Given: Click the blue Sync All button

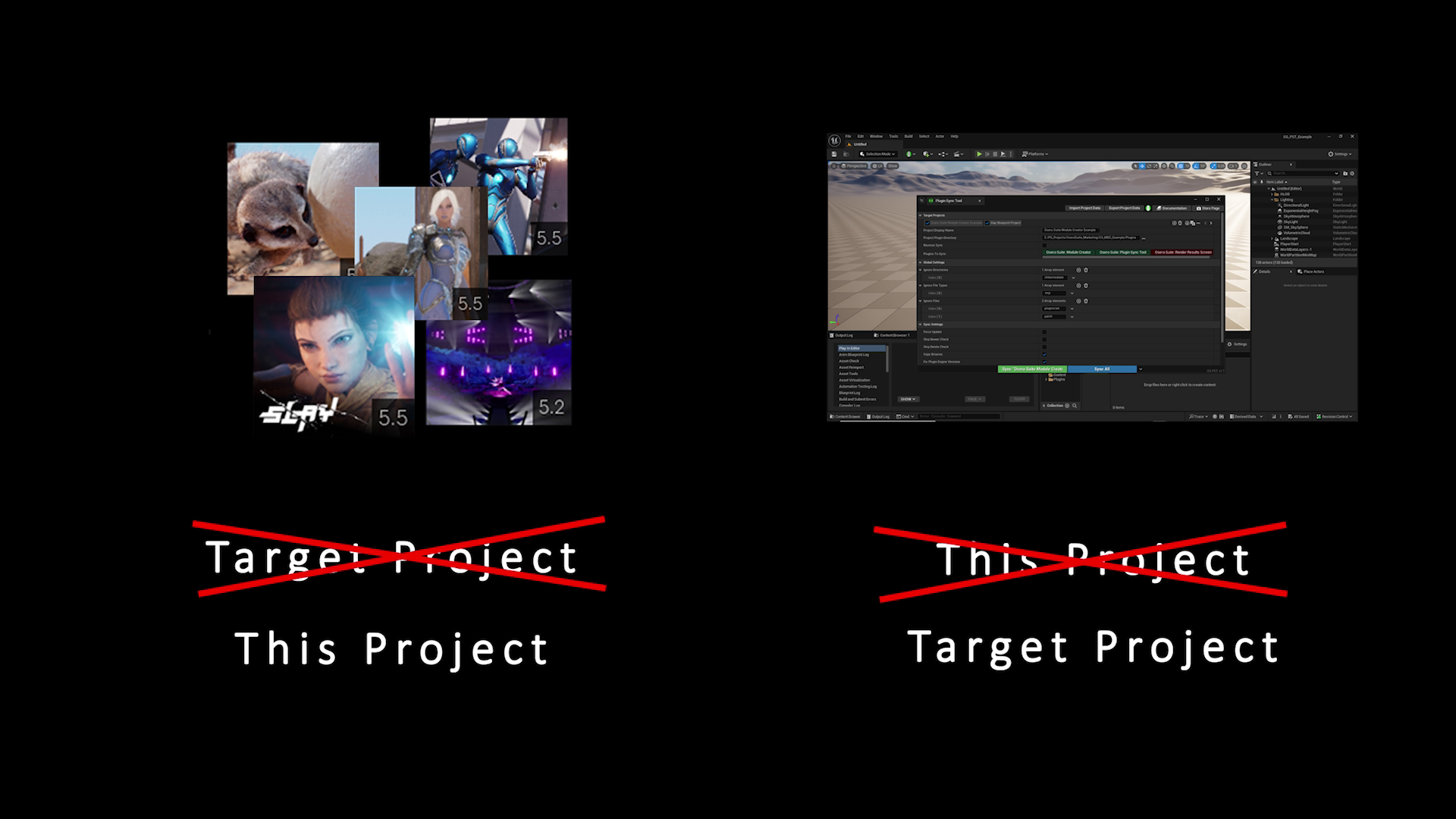Looking at the screenshot, I should [1102, 369].
